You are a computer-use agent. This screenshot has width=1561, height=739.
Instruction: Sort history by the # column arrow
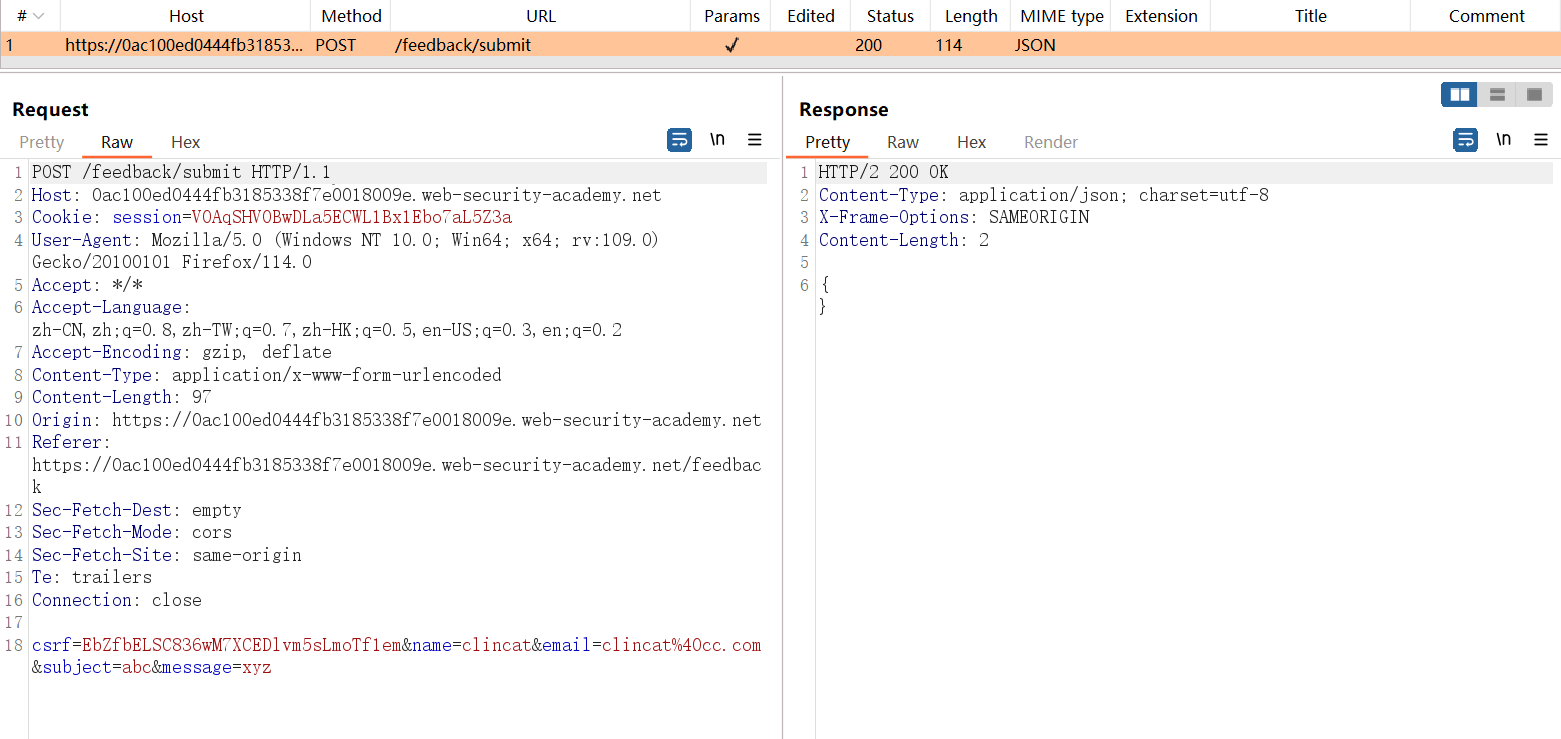click(38, 16)
